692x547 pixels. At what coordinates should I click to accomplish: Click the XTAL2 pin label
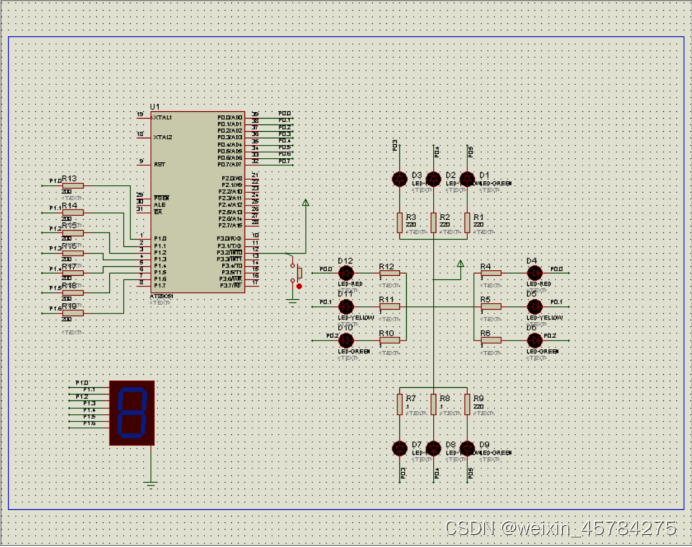coord(162,137)
